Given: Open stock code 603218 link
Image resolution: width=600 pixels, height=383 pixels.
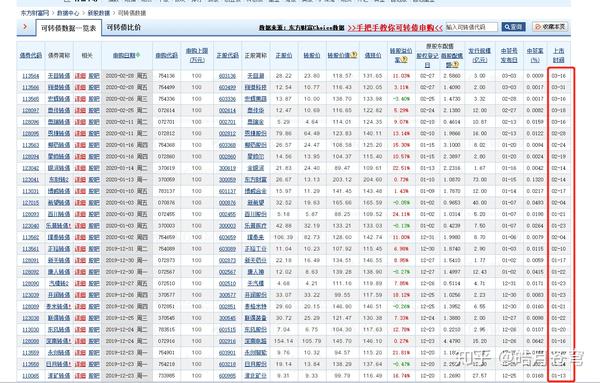Looking at the screenshot, I should [x=227, y=364].
